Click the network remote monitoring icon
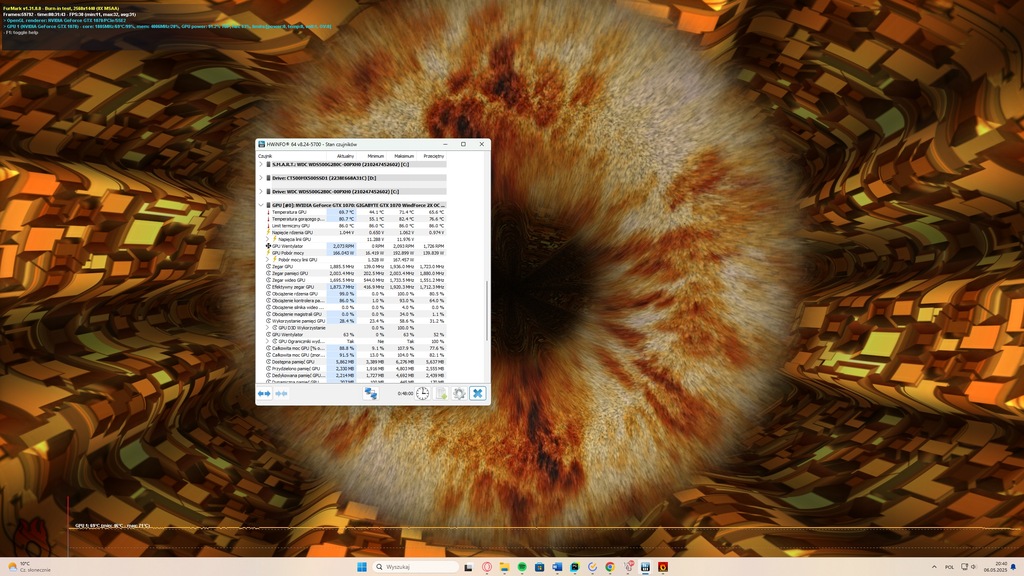Image resolution: width=1024 pixels, height=576 pixels. click(370, 394)
